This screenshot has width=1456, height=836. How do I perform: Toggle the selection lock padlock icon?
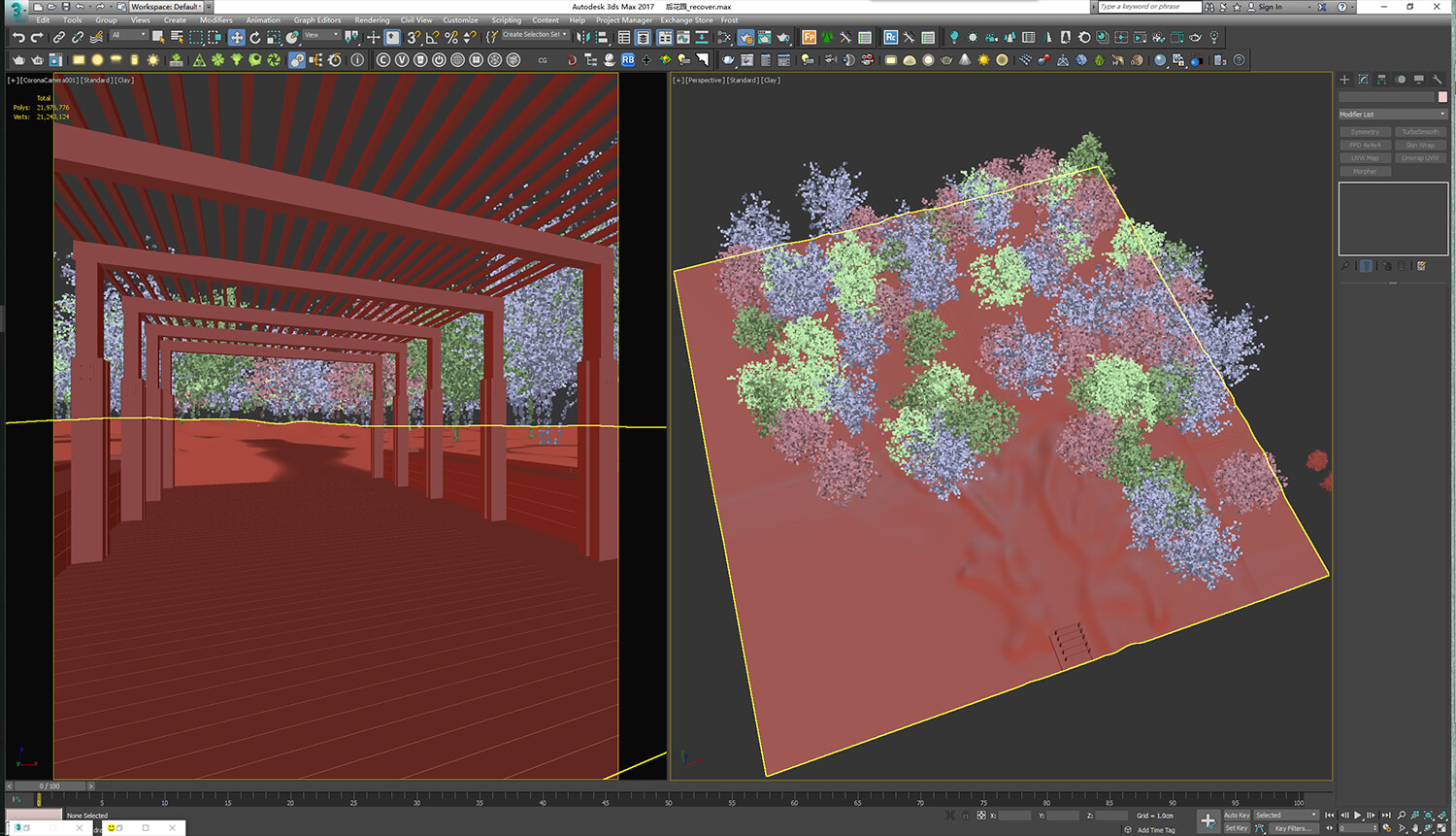(x=965, y=816)
